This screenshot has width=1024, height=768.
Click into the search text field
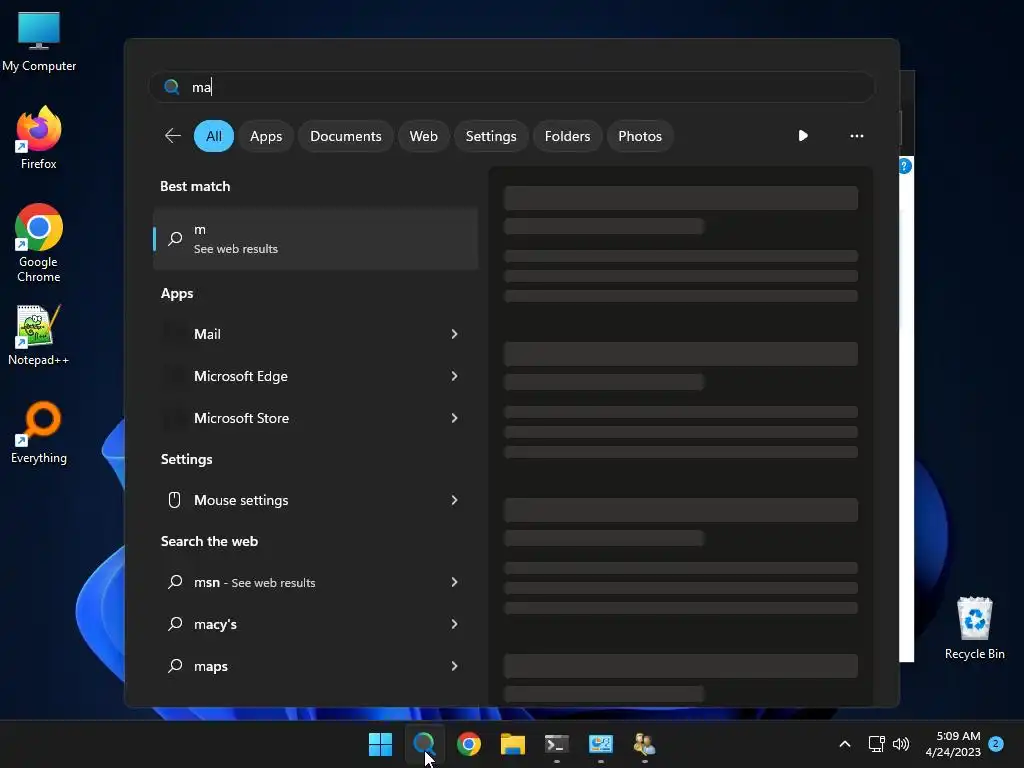tap(512, 87)
